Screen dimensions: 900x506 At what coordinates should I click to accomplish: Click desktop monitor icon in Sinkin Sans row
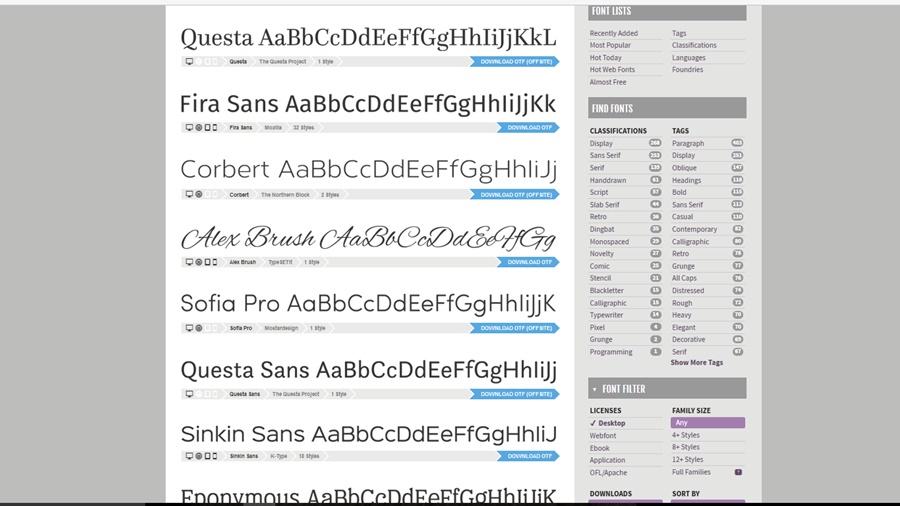pos(189,456)
